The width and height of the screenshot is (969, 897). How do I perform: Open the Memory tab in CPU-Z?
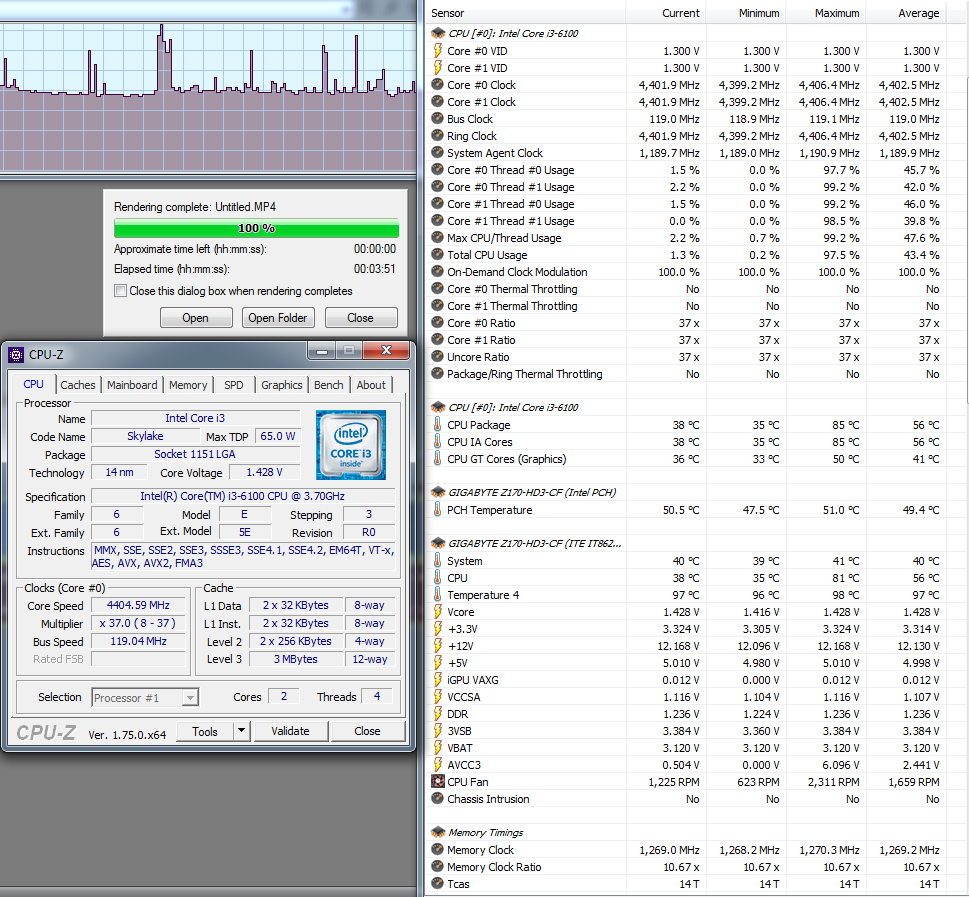(188, 385)
